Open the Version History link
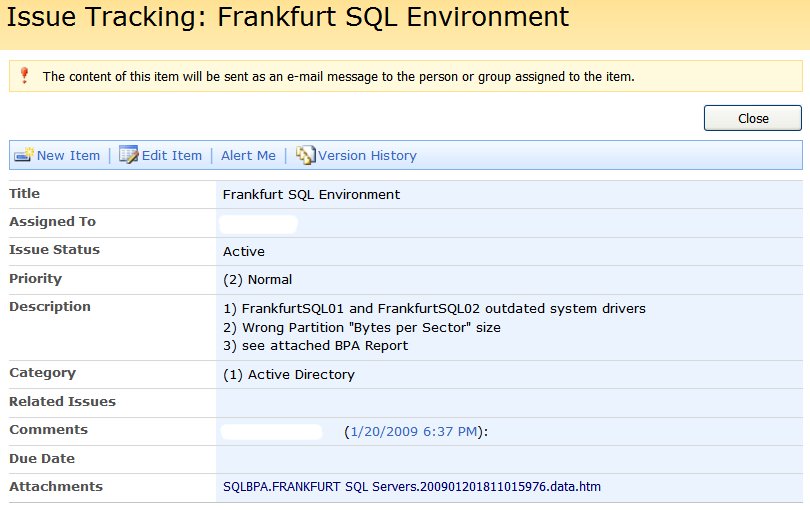The width and height of the screenshot is (810, 510). [367, 156]
